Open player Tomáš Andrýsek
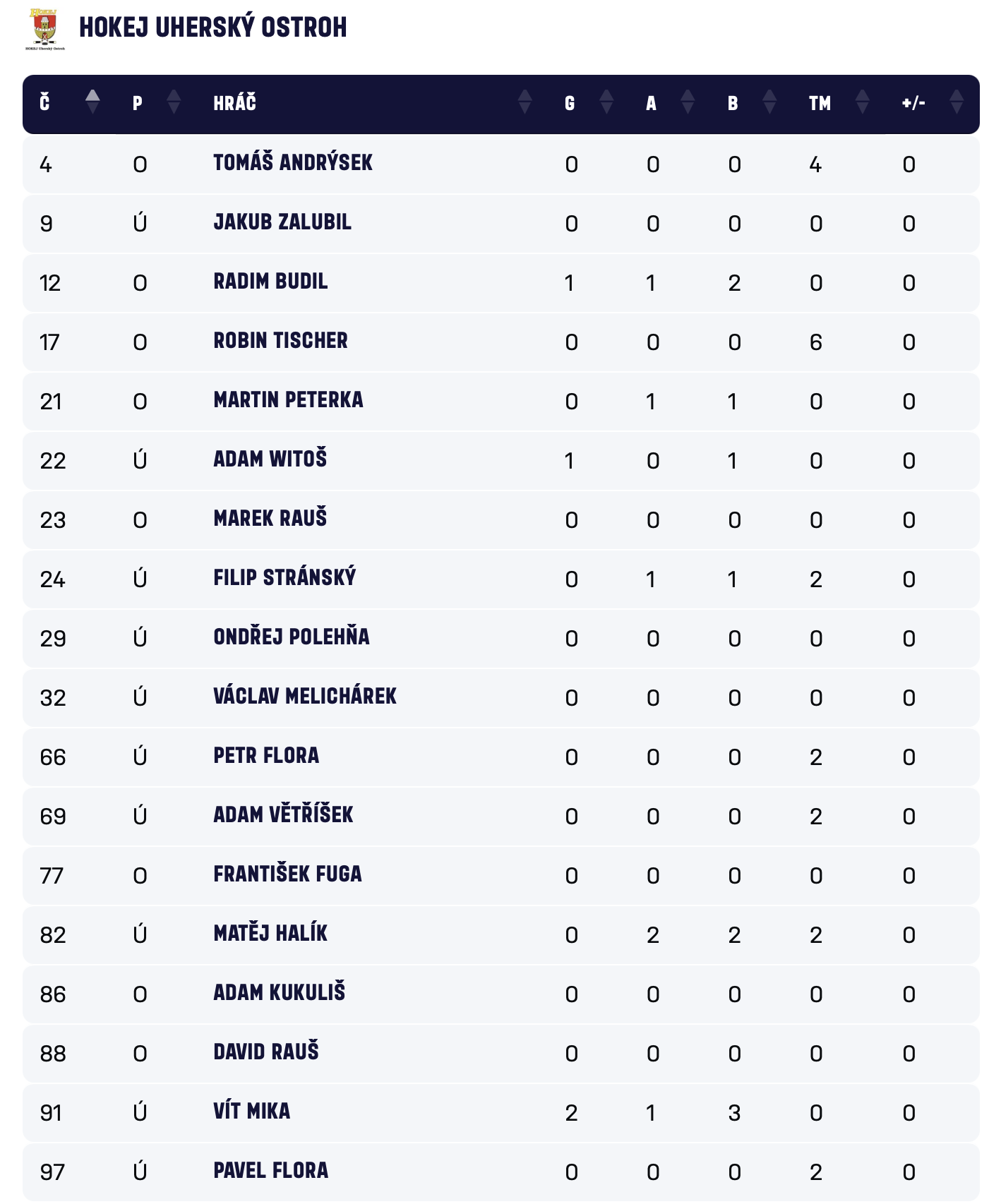Image resolution: width=1001 pixels, height=1204 pixels. pos(293,163)
